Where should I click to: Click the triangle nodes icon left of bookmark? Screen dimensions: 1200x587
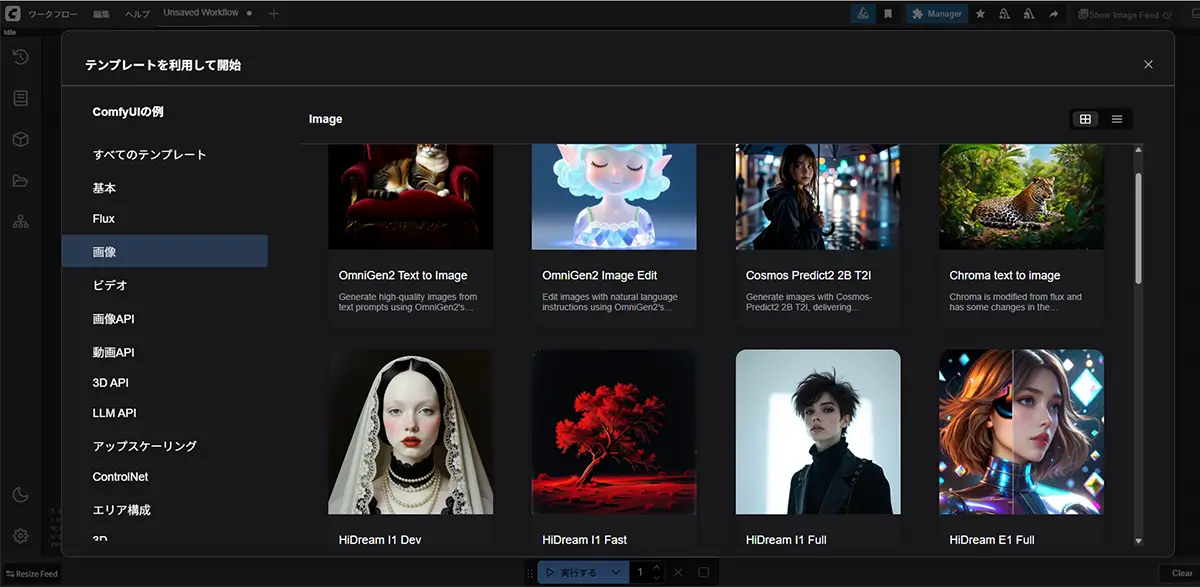pyautogui.click(x=862, y=14)
